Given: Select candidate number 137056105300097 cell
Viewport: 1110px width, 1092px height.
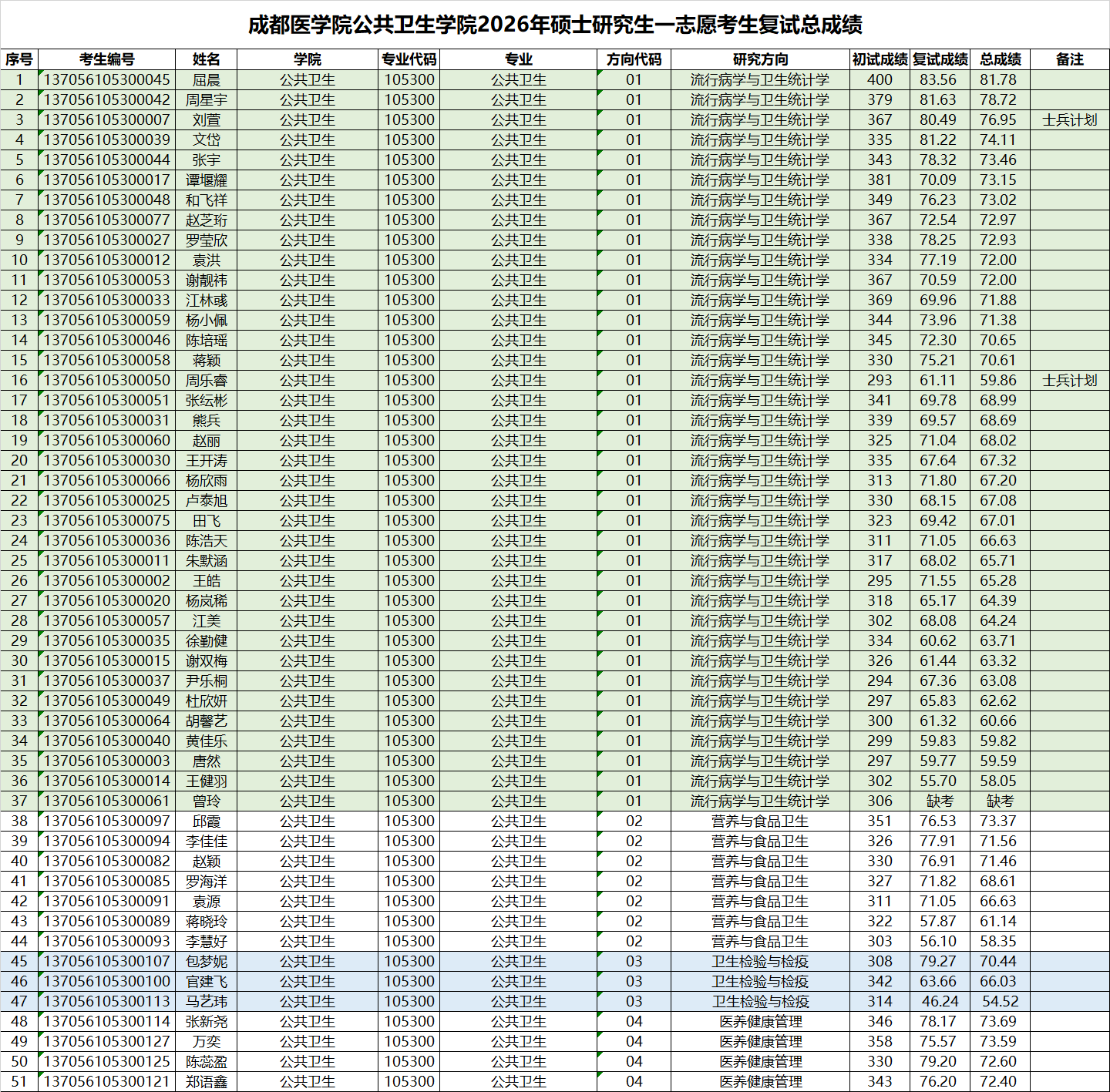Looking at the screenshot, I should (106, 821).
